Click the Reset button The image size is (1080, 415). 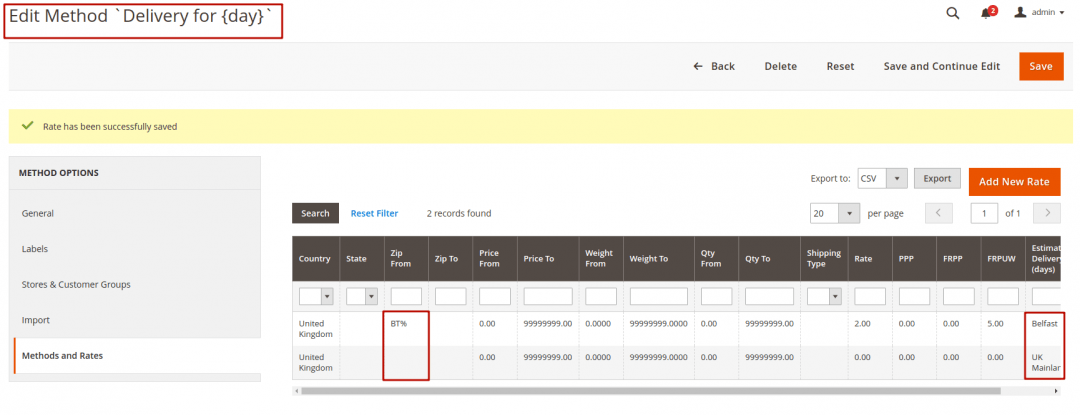(840, 66)
